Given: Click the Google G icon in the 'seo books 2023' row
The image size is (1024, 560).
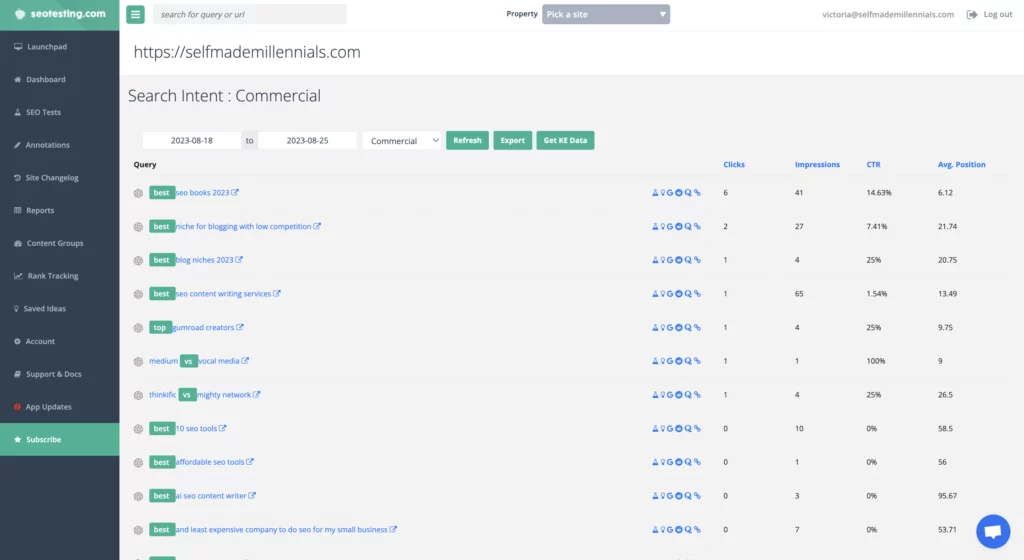Looking at the screenshot, I should point(670,193).
